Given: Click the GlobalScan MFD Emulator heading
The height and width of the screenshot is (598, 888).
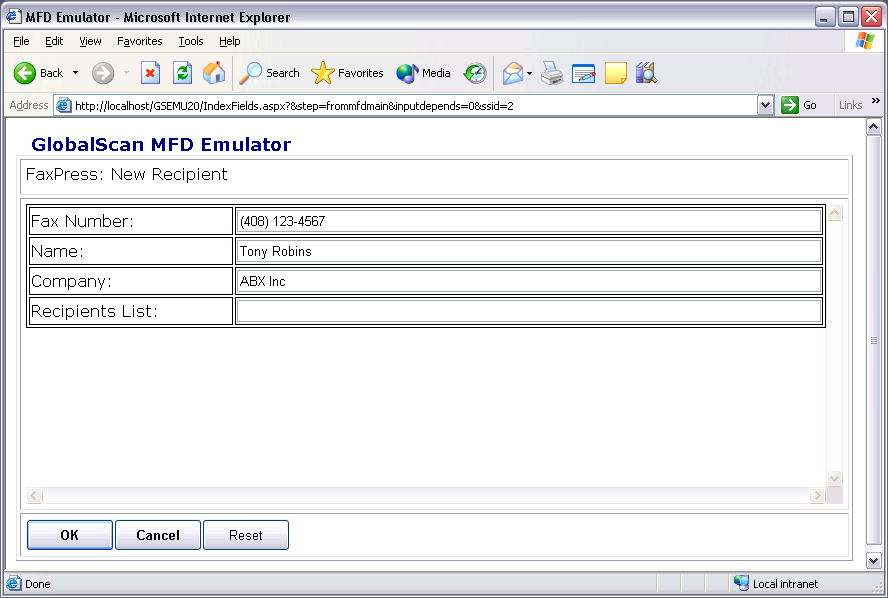Looking at the screenshot, I should point(161,144).
